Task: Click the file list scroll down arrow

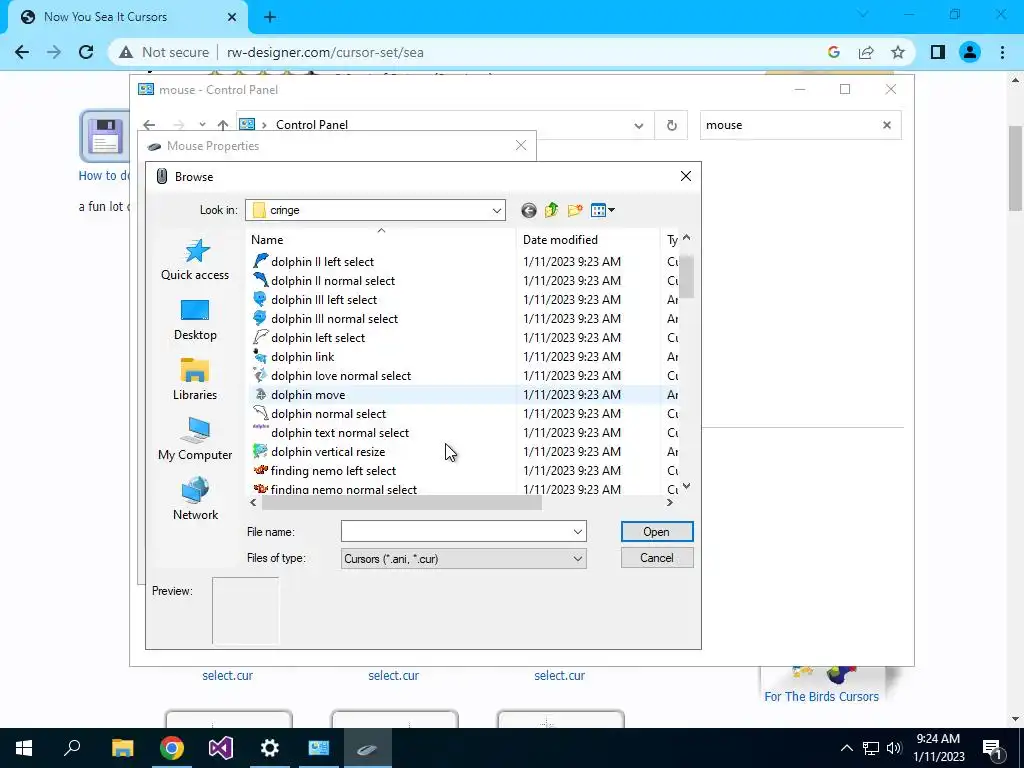Action: pos(686,486)
